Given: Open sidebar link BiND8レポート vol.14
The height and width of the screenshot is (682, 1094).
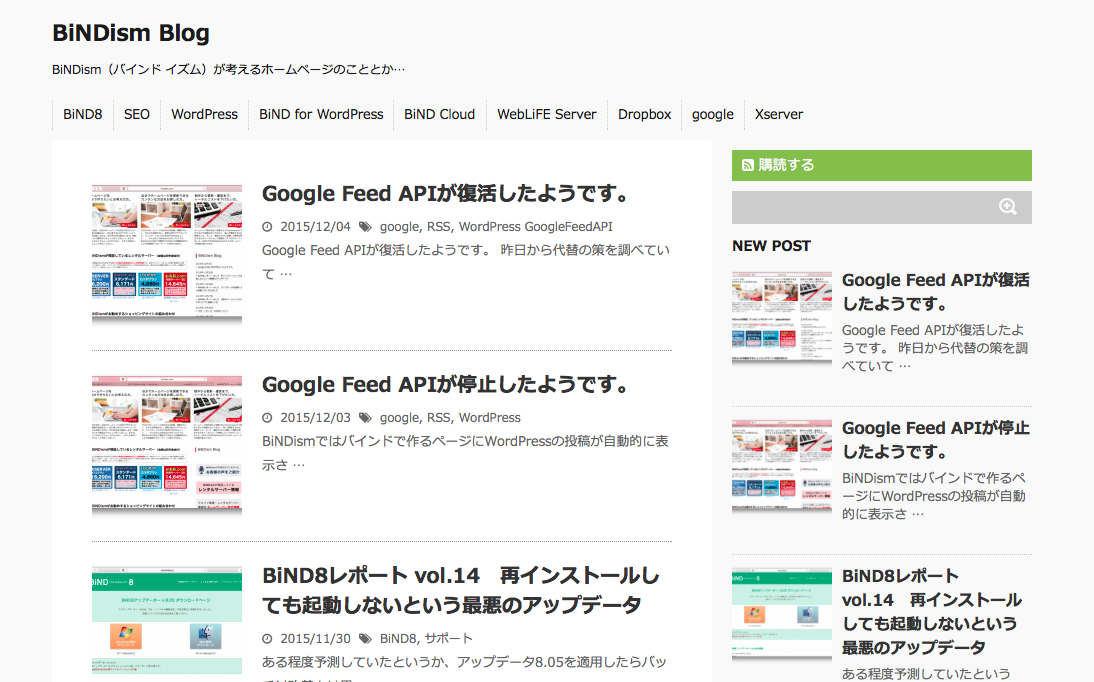Looking at the screenshot, I should [x=932, y=611].
